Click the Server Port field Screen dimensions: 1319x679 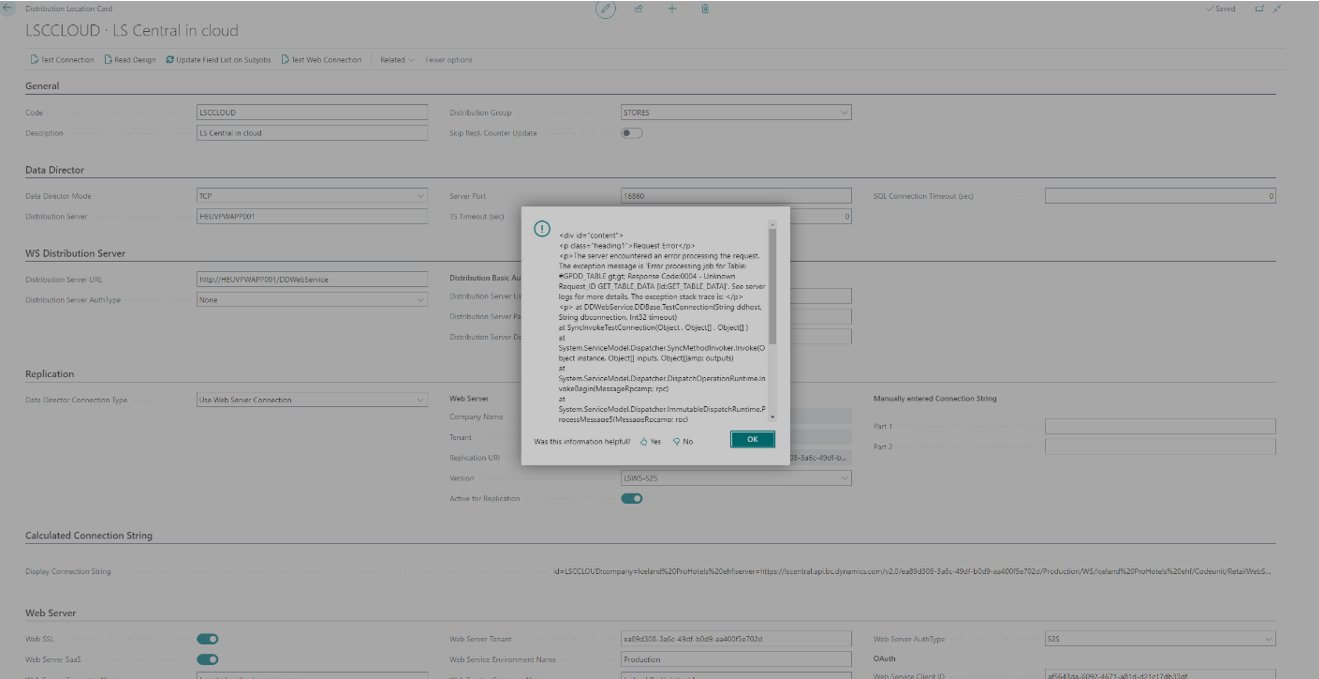click(736, 196)
